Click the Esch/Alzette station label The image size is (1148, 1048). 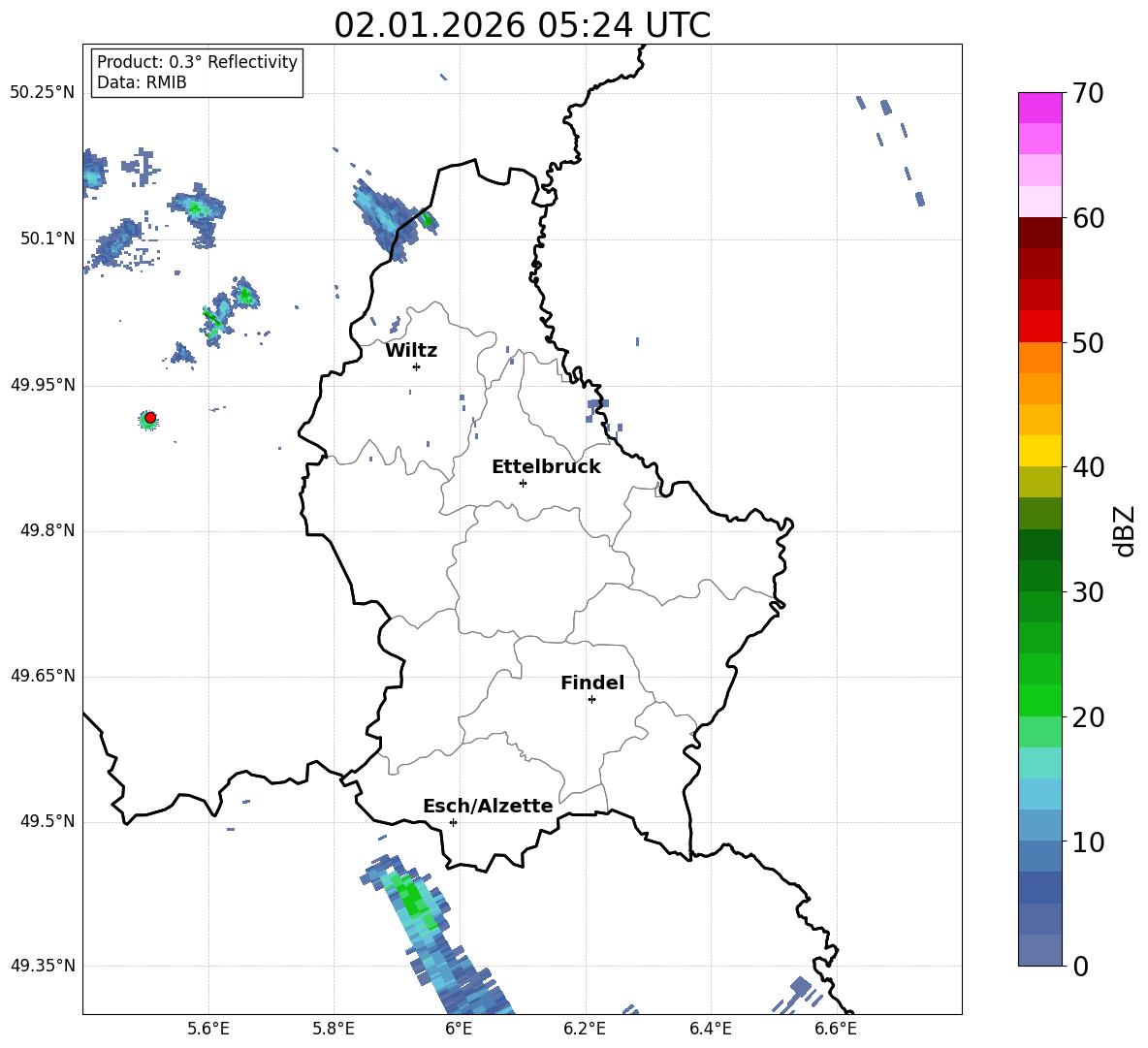pos(488,806)
